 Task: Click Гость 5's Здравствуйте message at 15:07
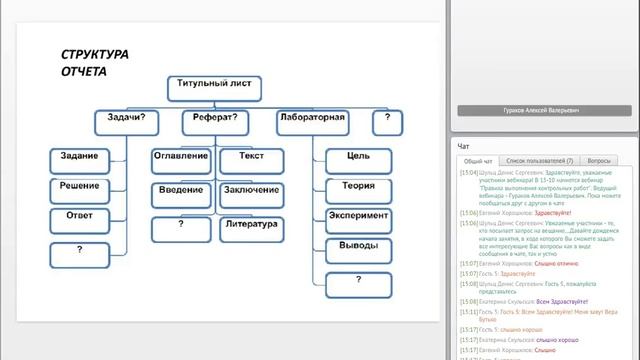(x=498, y=274)
